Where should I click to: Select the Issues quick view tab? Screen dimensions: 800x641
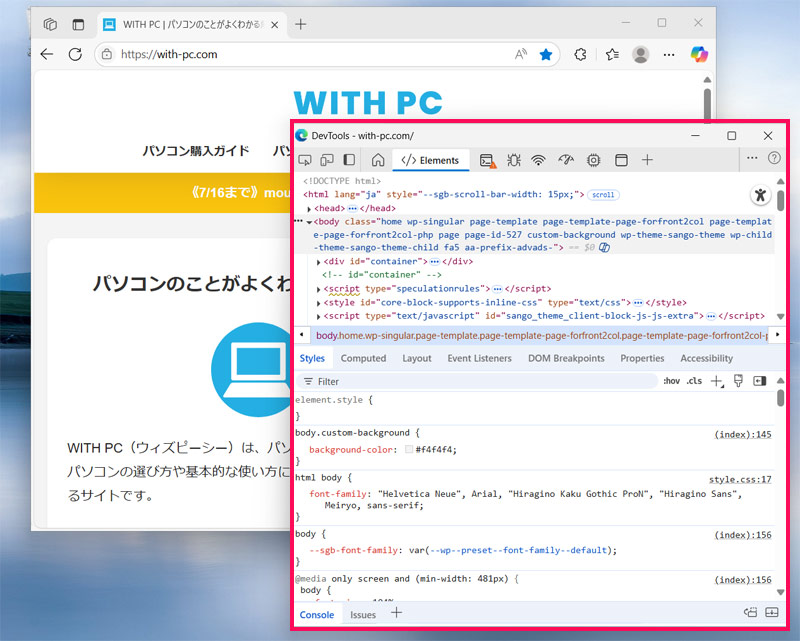coord(363,614)
